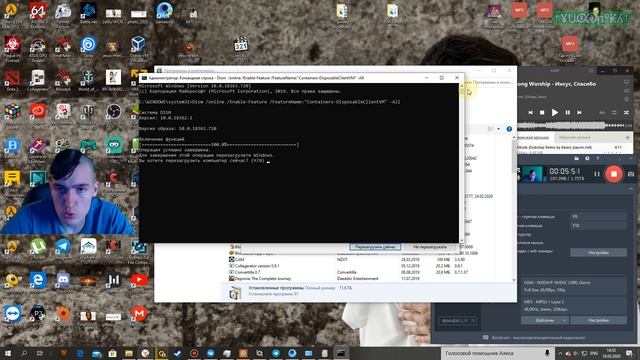Select the uTorrent desktop icon
The width and height of the screenshot is (640, 360).
pyautogui.click(x=38, y=248)
